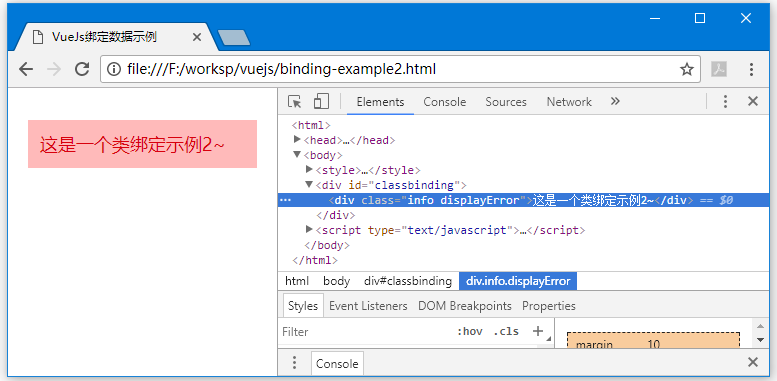Show more DevTools tabs chevron
This screenshot has width=777, height=381.
point(615,102)
